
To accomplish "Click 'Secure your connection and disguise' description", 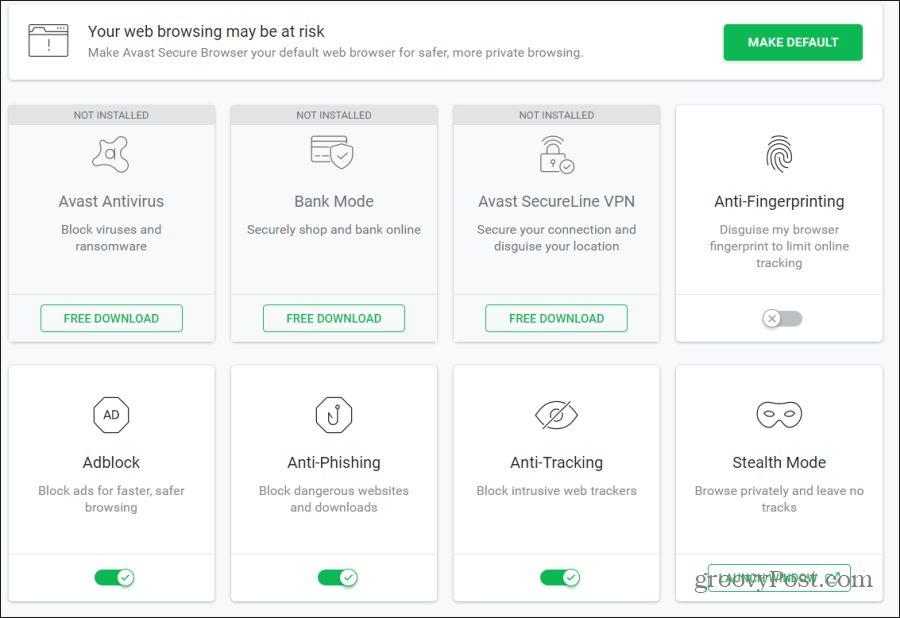I will pos(556,238).
